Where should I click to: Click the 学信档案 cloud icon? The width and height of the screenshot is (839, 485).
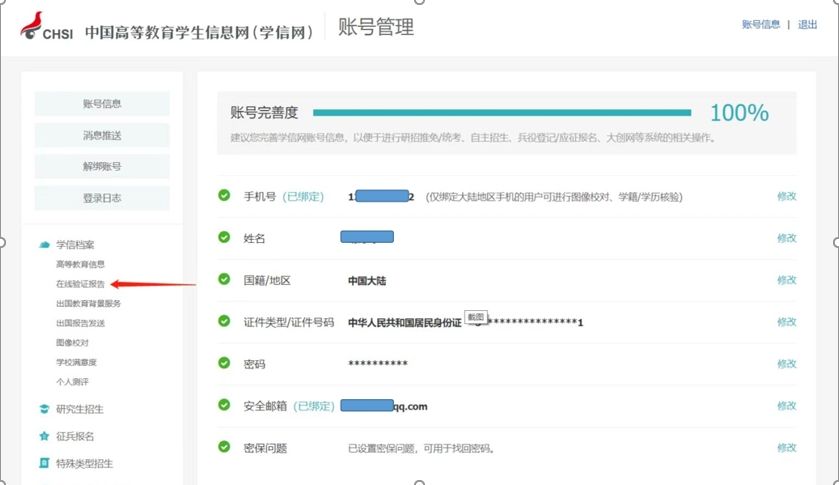tap(44, 245)
